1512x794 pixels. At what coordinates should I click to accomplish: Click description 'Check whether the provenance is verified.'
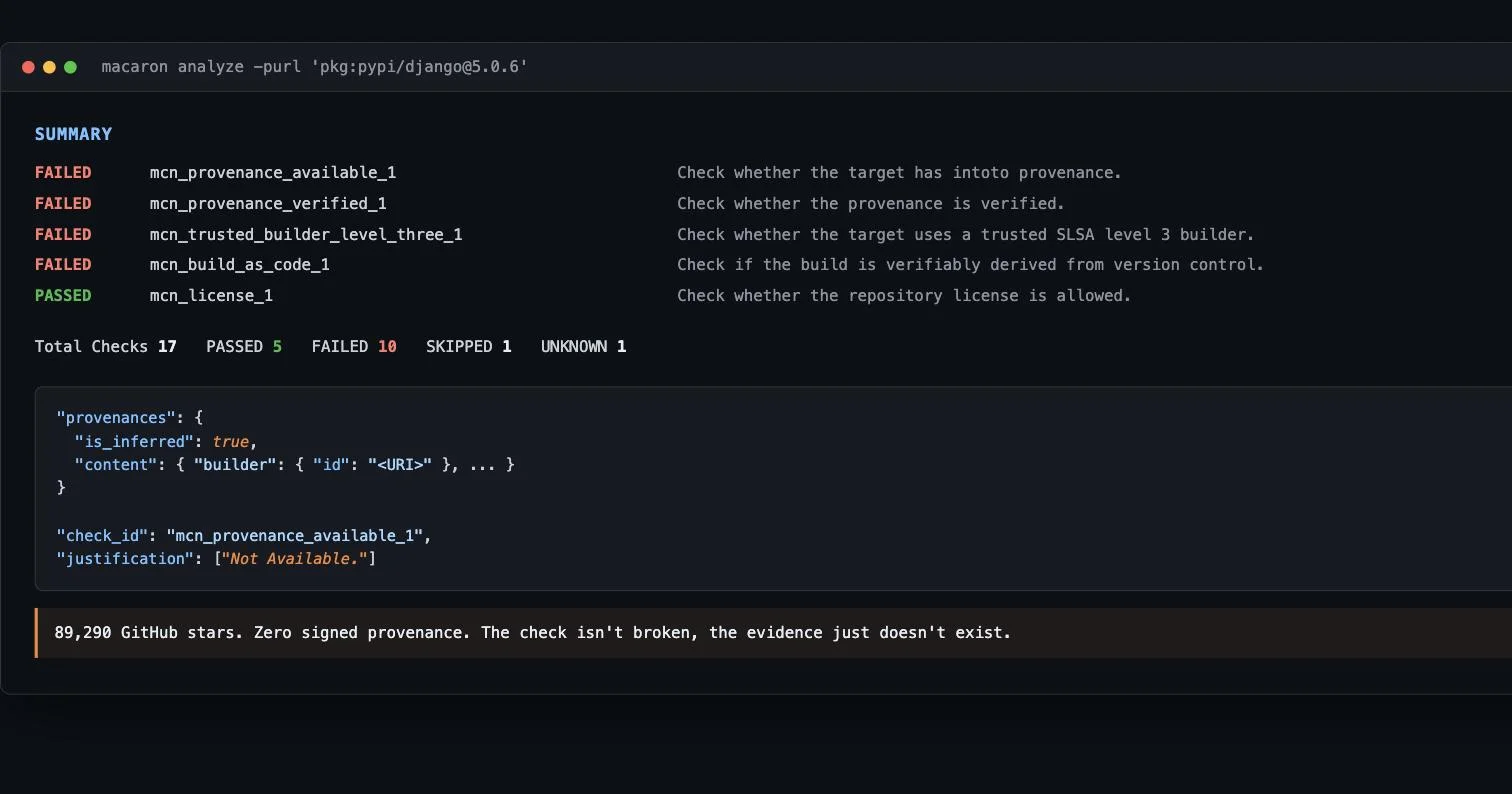(871, 204)
